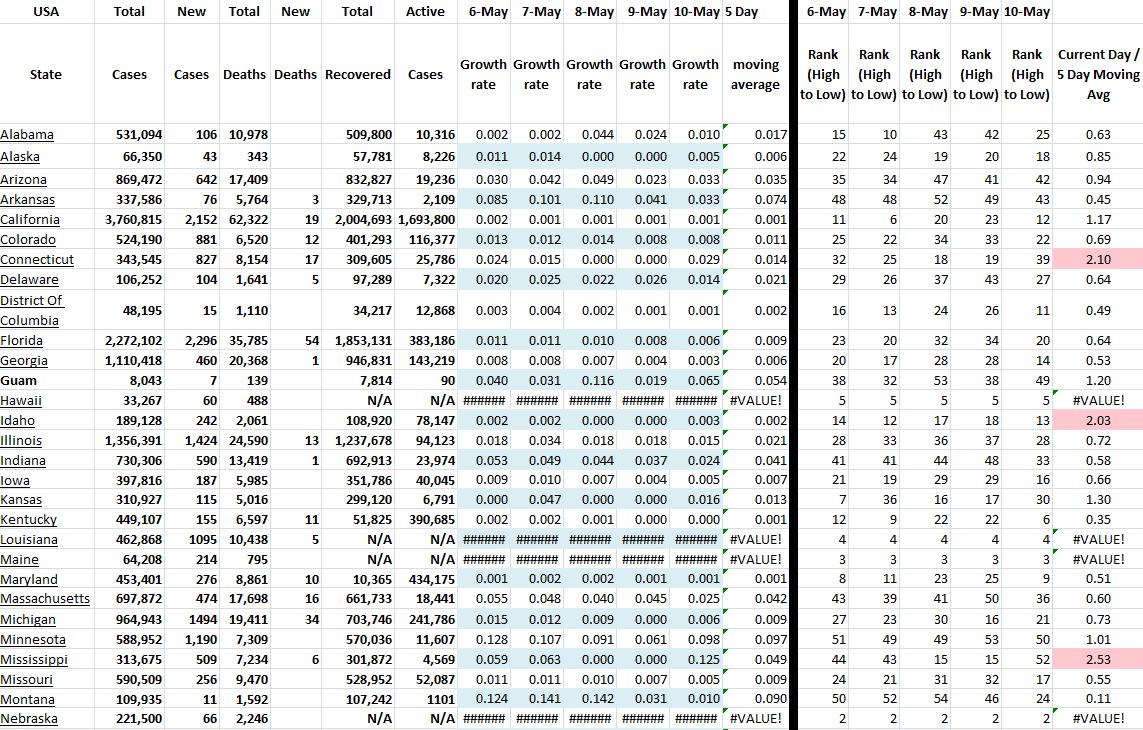Click Idaho's pink highlighted 2.03 cell
1143x730 pixels.
click(x=1097, y=420)
